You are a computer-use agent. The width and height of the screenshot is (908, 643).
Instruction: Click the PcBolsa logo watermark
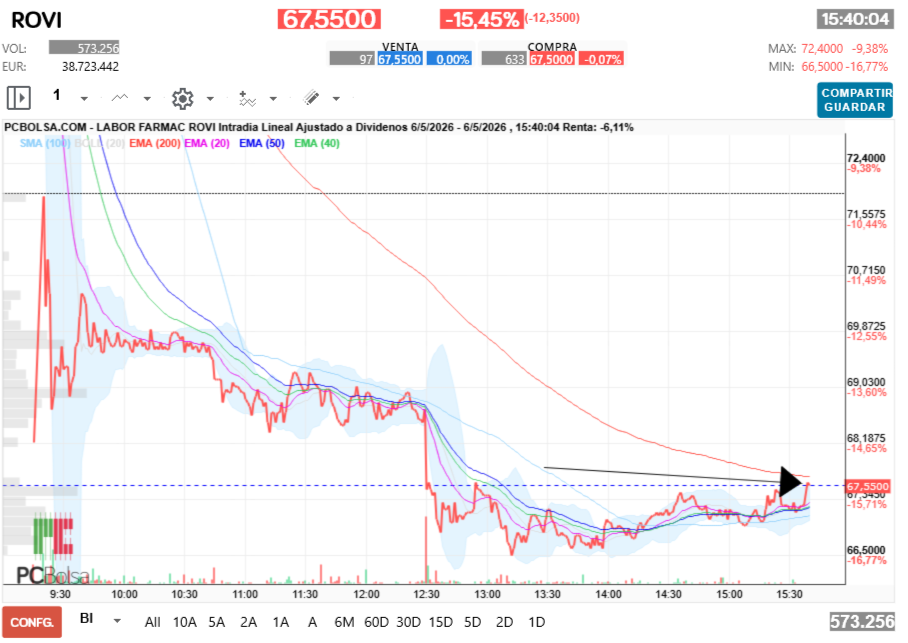(53, 549)
